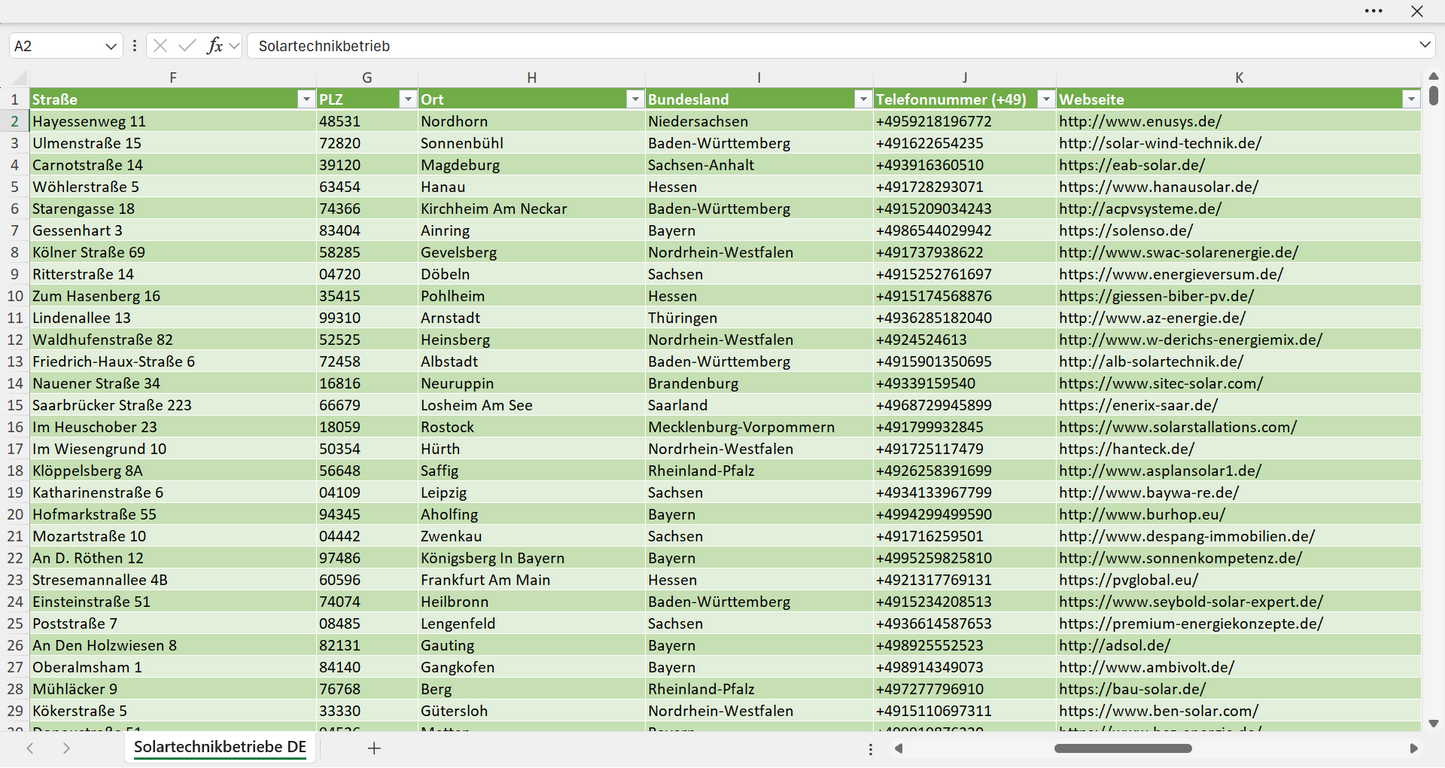Select the Bundesland cell Saarland
Screen dimensions: 1445x768
click(x=759, y=405)
